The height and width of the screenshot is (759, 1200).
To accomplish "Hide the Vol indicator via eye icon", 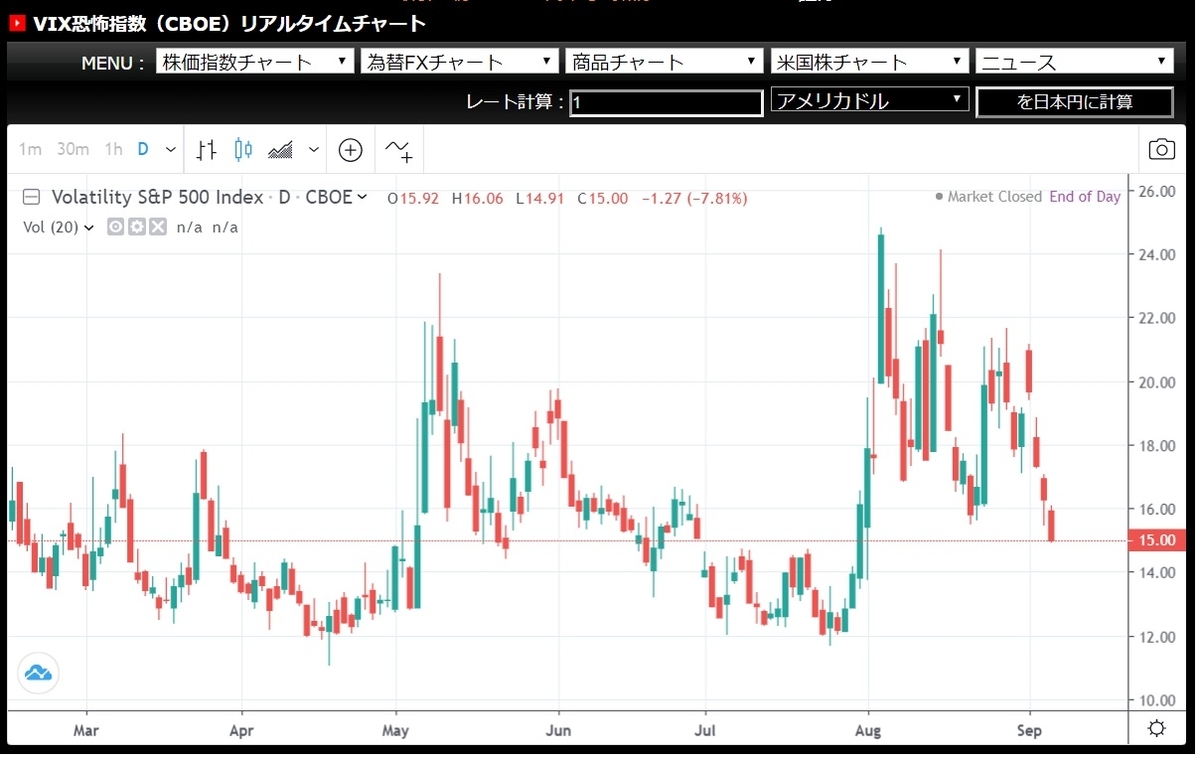I will tap(115, 227).
